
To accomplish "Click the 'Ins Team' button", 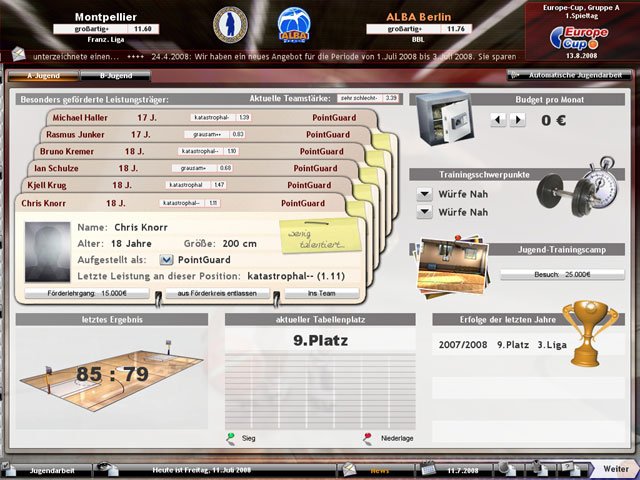I will 322,293.
